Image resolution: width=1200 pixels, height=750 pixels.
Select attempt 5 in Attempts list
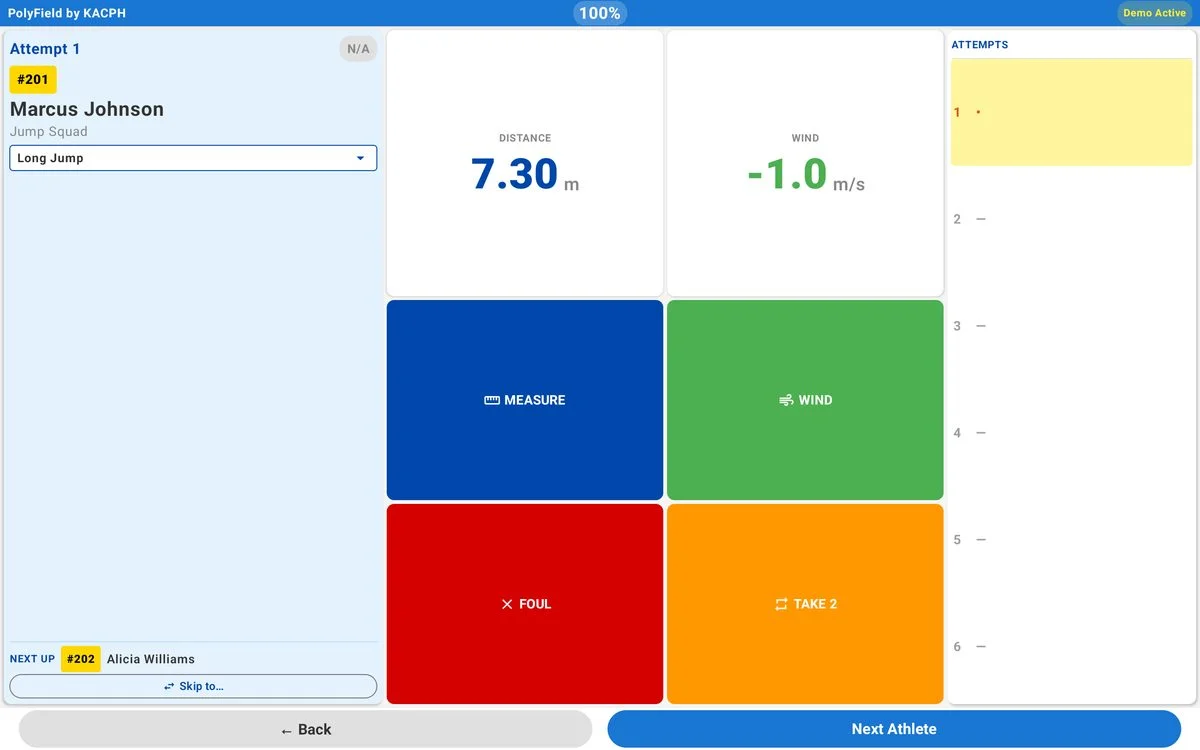(1071, 540)
